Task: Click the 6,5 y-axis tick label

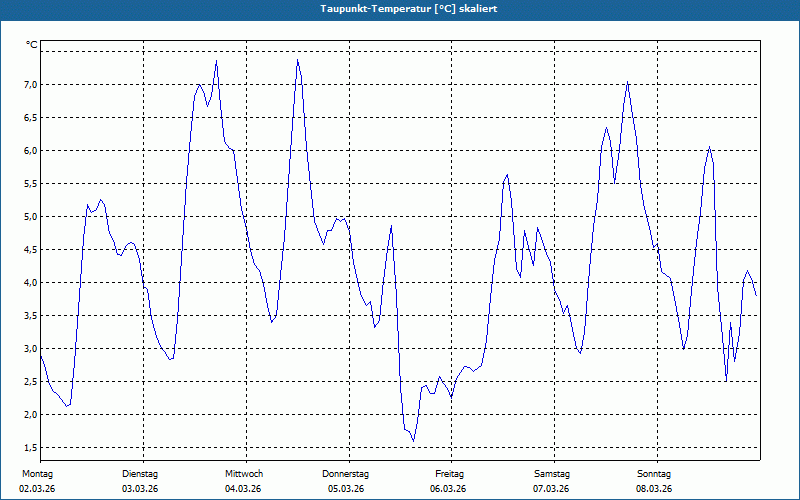Action: click(x=32, y=118)
